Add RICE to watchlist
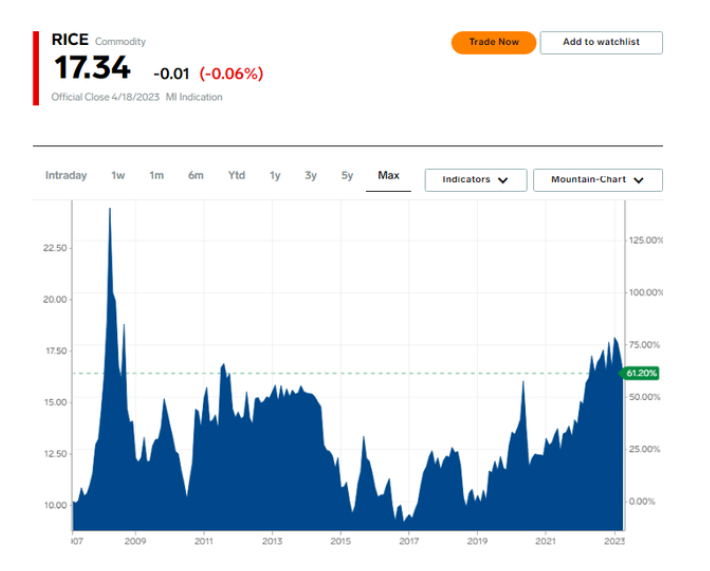This screenshot has height=571, width=710. coord(601,42)
